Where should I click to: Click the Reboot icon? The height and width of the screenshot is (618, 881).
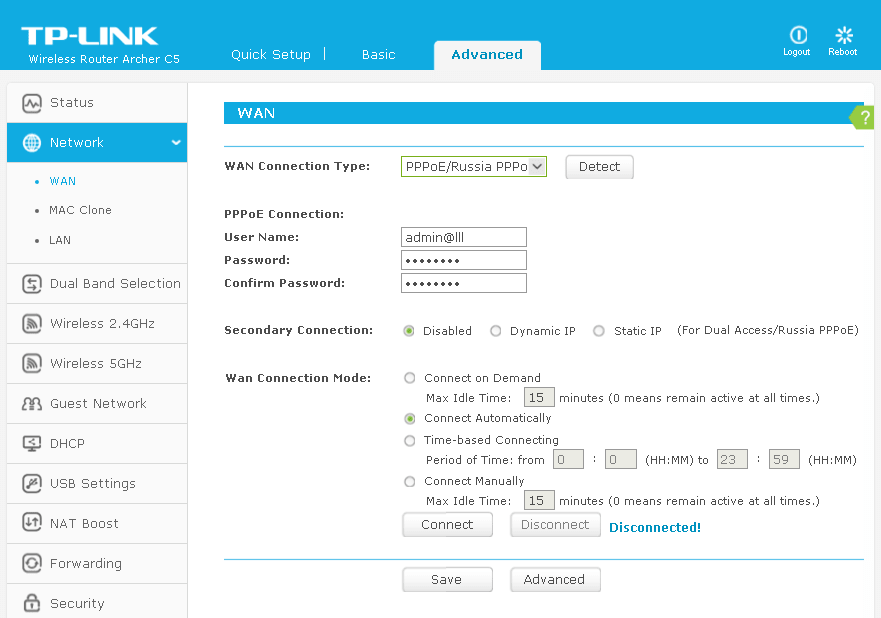843,35
